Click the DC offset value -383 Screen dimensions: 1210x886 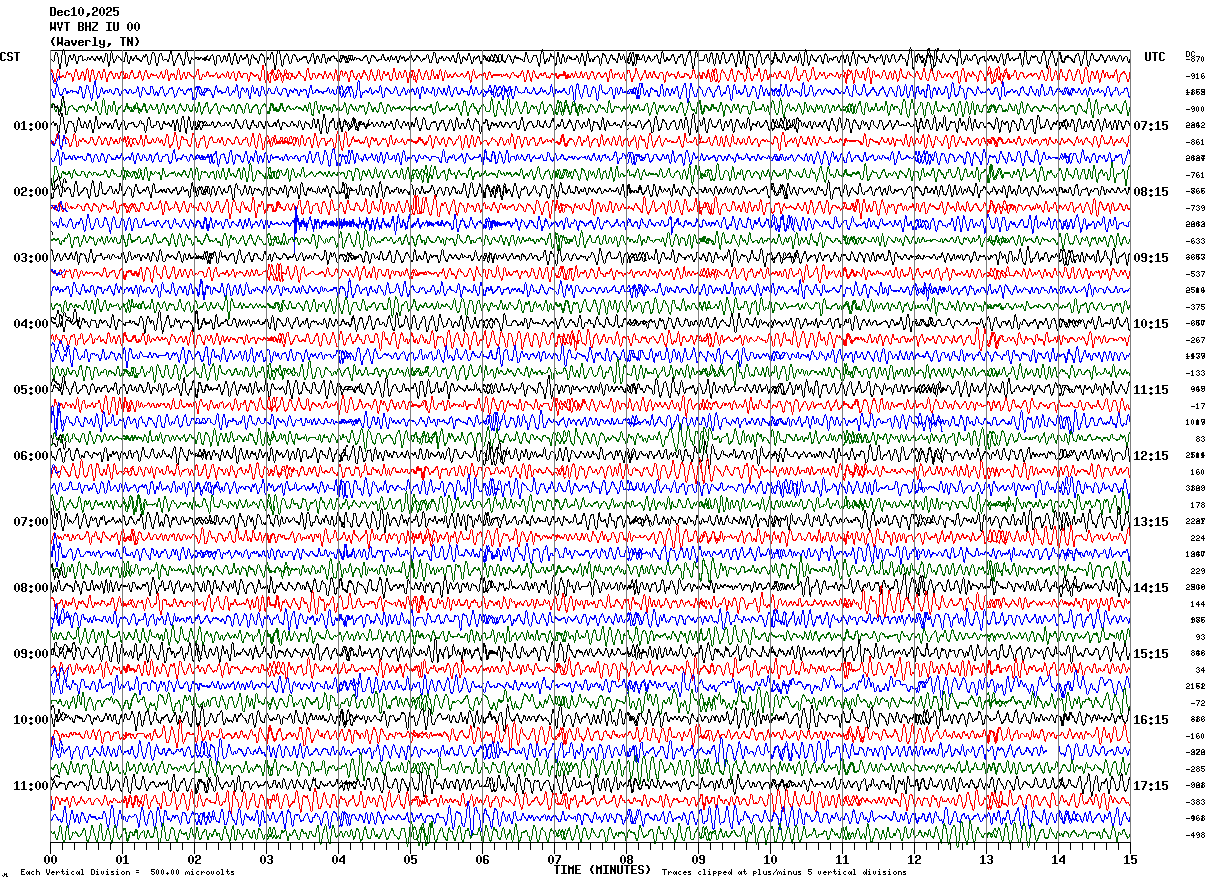coord(1195,802)
